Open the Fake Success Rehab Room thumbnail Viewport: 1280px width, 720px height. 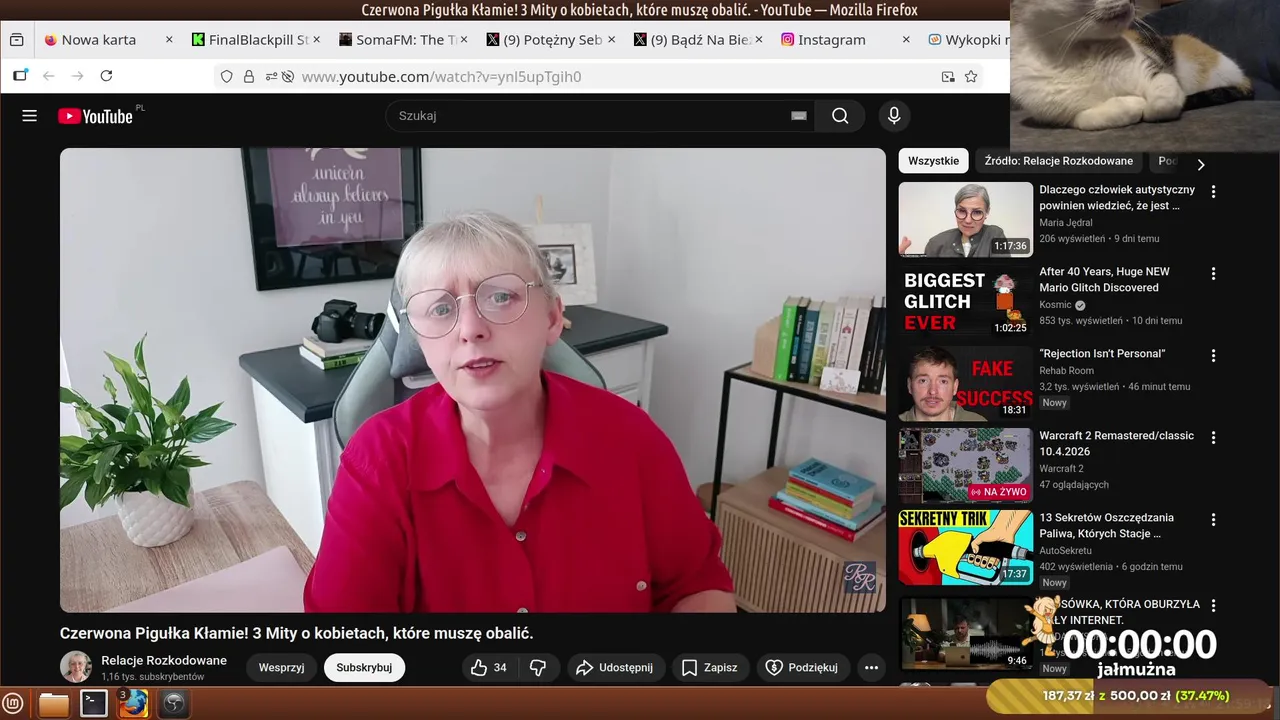(965, 383)
